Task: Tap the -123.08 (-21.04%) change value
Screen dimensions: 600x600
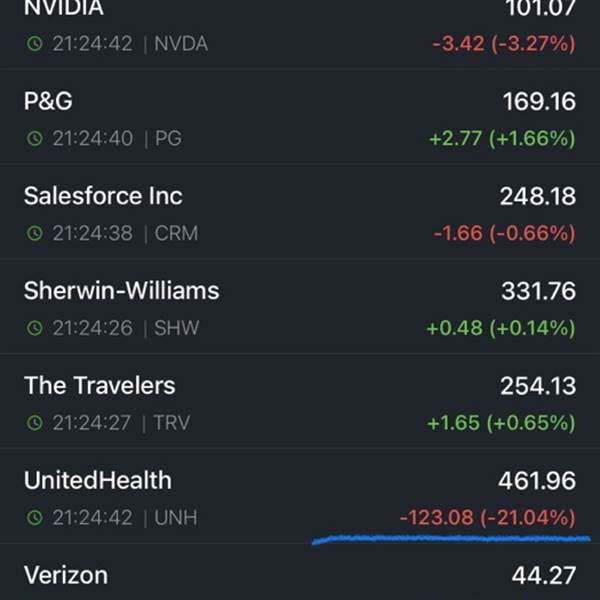Action: click(488, 517)
